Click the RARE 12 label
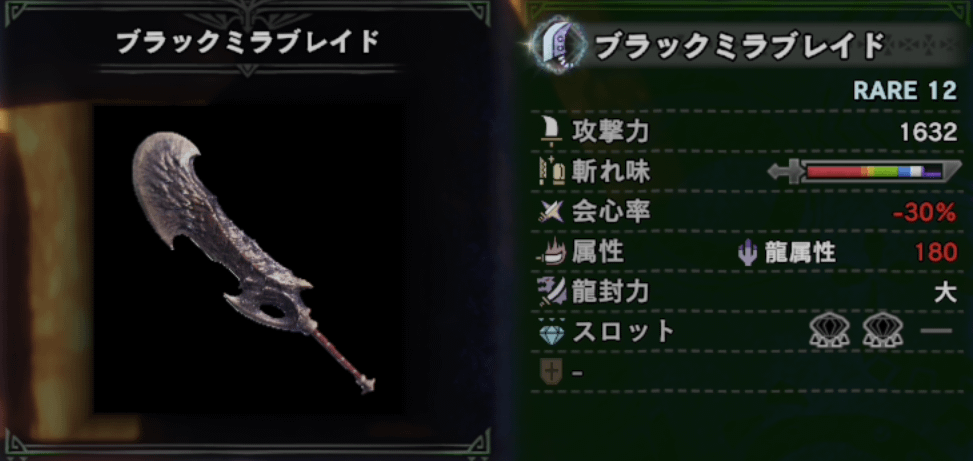Screen dimensions: 973x461 tap(905, 91)
